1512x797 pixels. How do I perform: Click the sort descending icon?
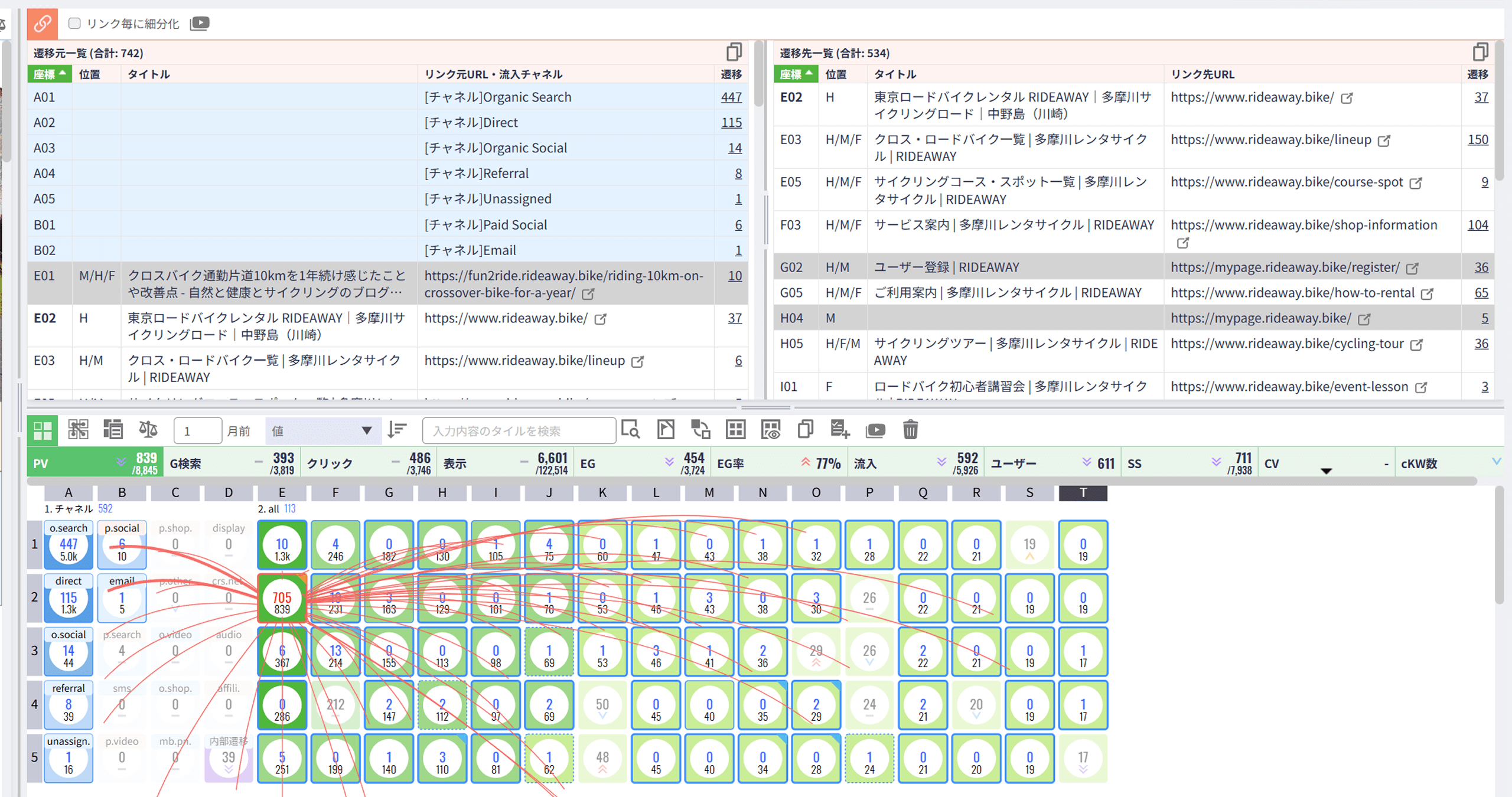point(397,430)
